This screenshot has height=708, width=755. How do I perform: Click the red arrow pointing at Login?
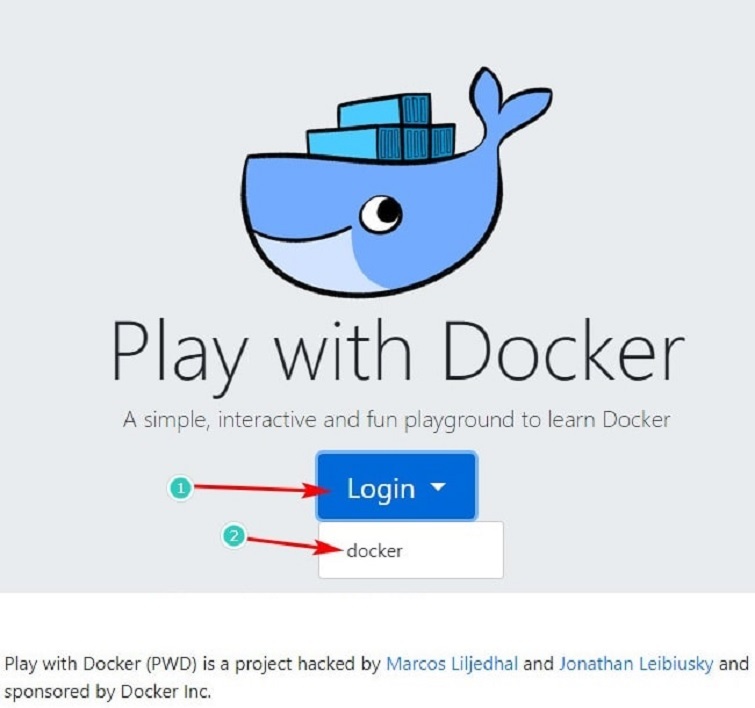[260, 489]
